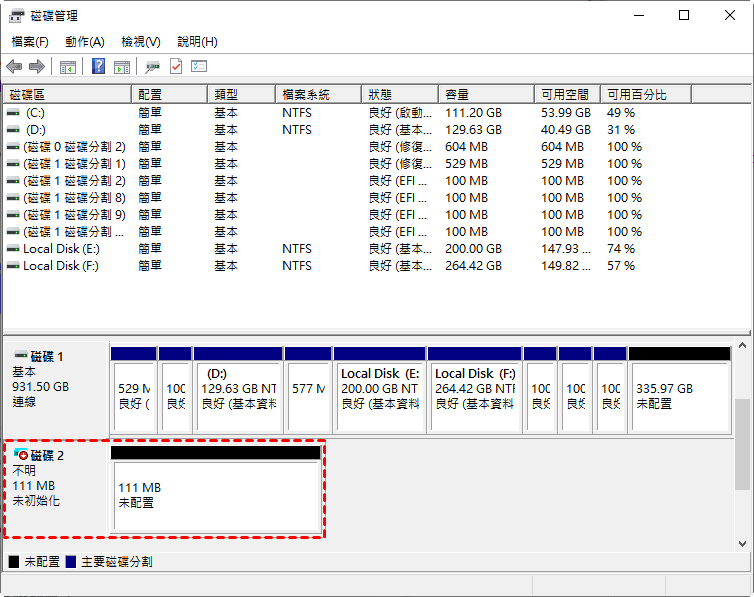
Task: Select the Local Disk (F:) partition block
Action: pyautogui.click(x=475, y=390)
